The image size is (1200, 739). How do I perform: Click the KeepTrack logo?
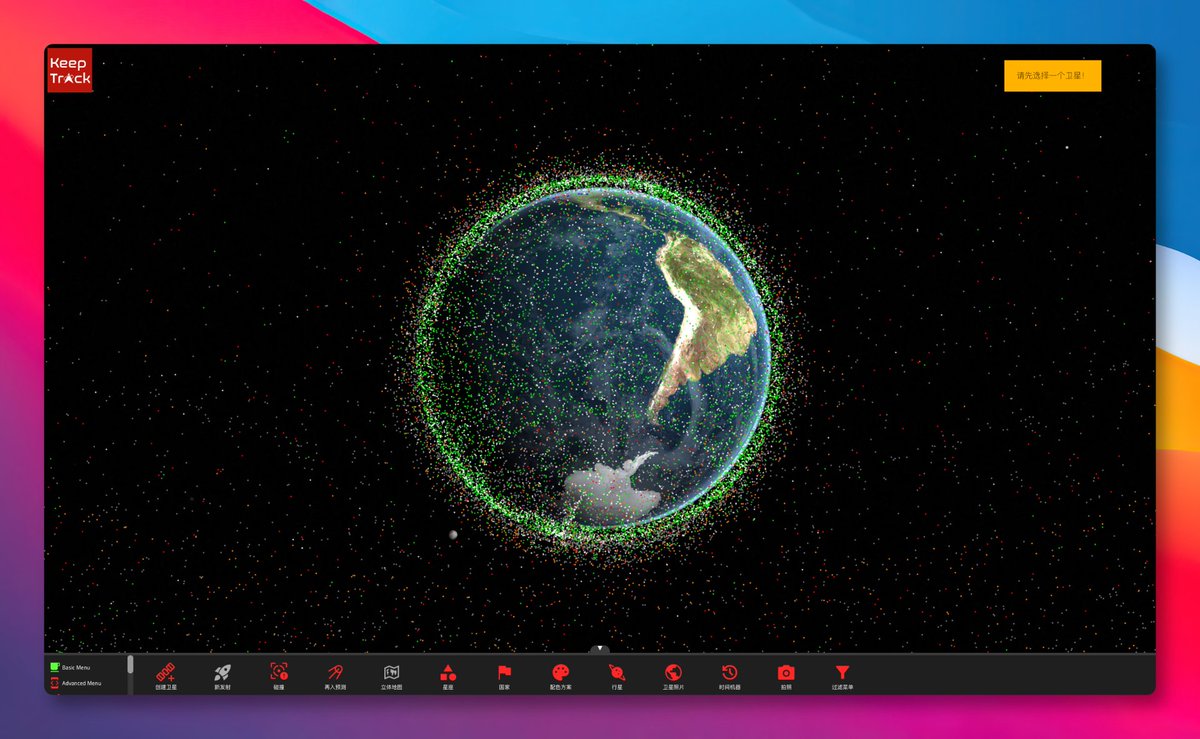point(70,70)
